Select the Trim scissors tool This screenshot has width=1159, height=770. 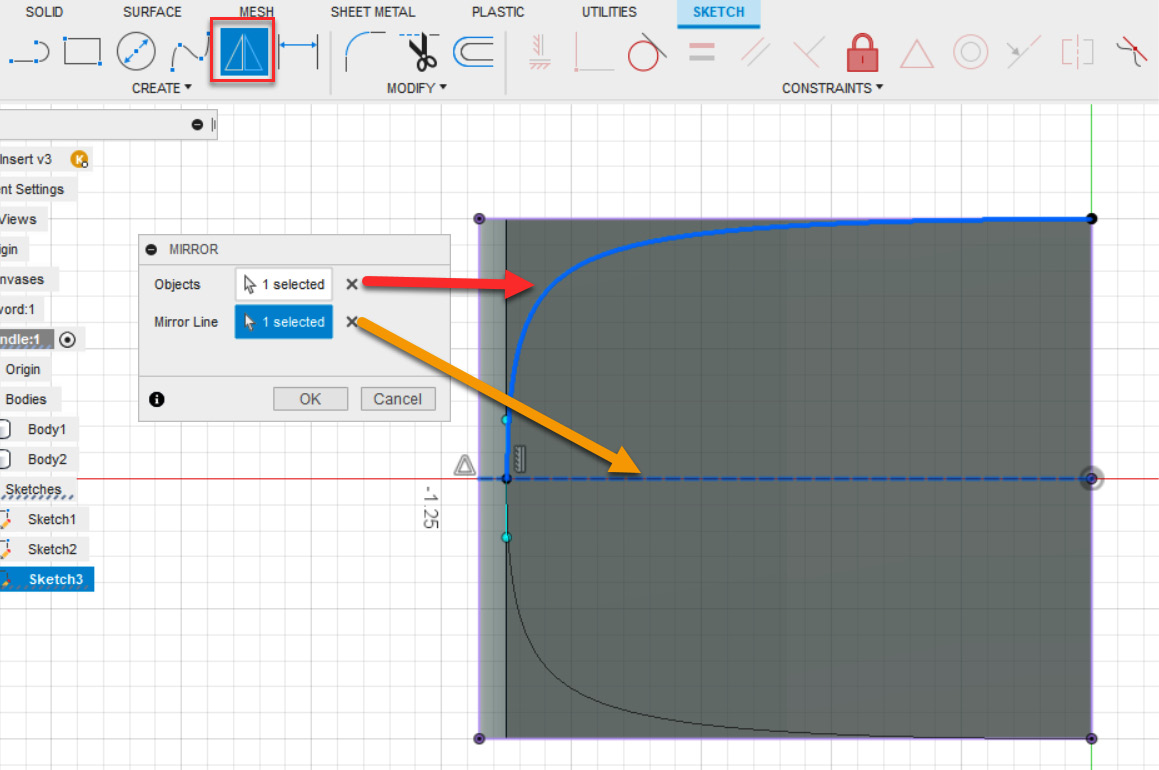click(x=421, y=51)
